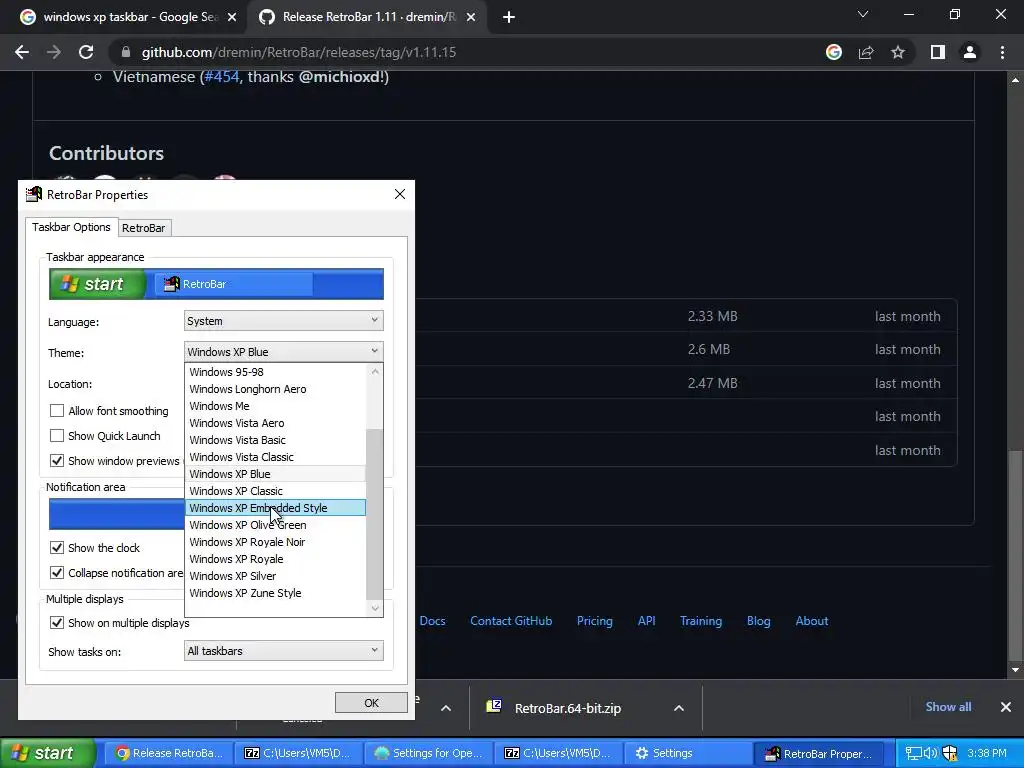
Task: Switch to the RetroBar tab
Action: coord(144,228)
